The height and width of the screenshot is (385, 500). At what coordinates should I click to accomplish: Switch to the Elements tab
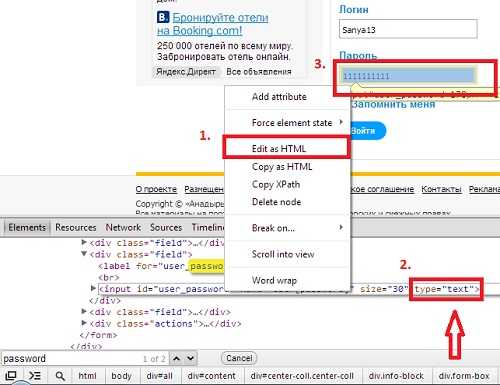pyautogui.click(x=27, y=228)
